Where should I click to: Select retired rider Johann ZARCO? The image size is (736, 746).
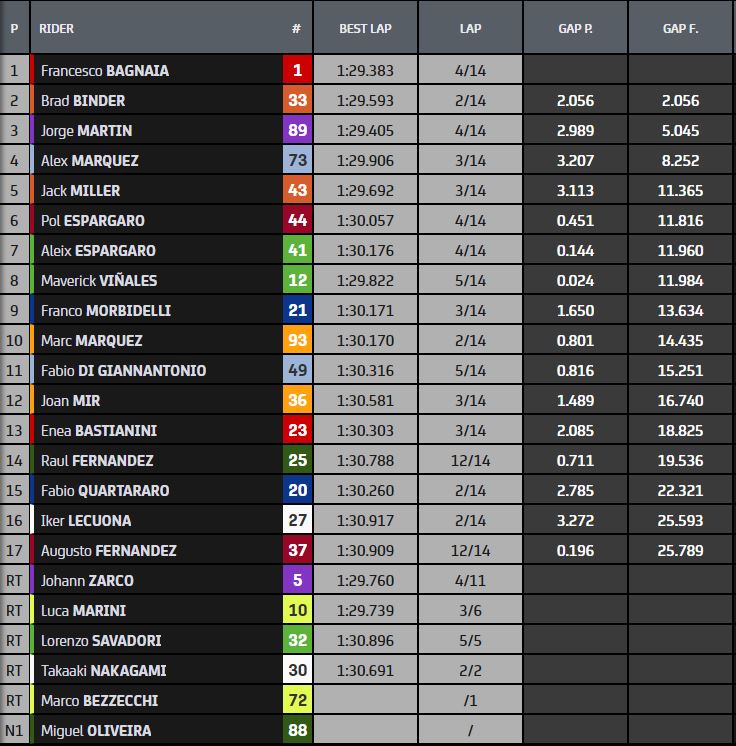[87, 580]
